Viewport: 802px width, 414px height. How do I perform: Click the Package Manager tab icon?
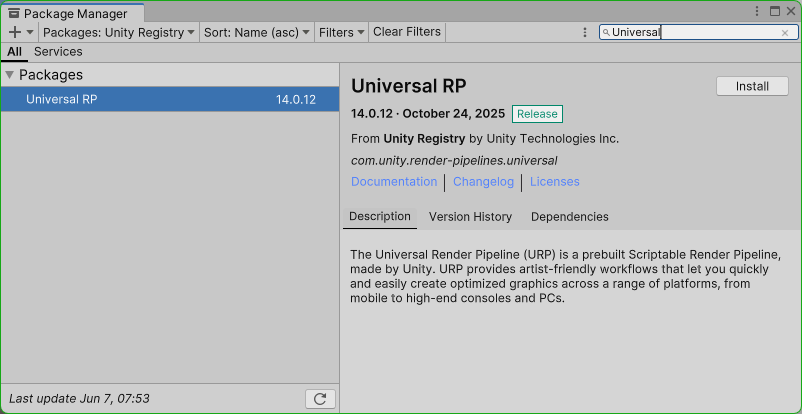(x=14, y=13)
